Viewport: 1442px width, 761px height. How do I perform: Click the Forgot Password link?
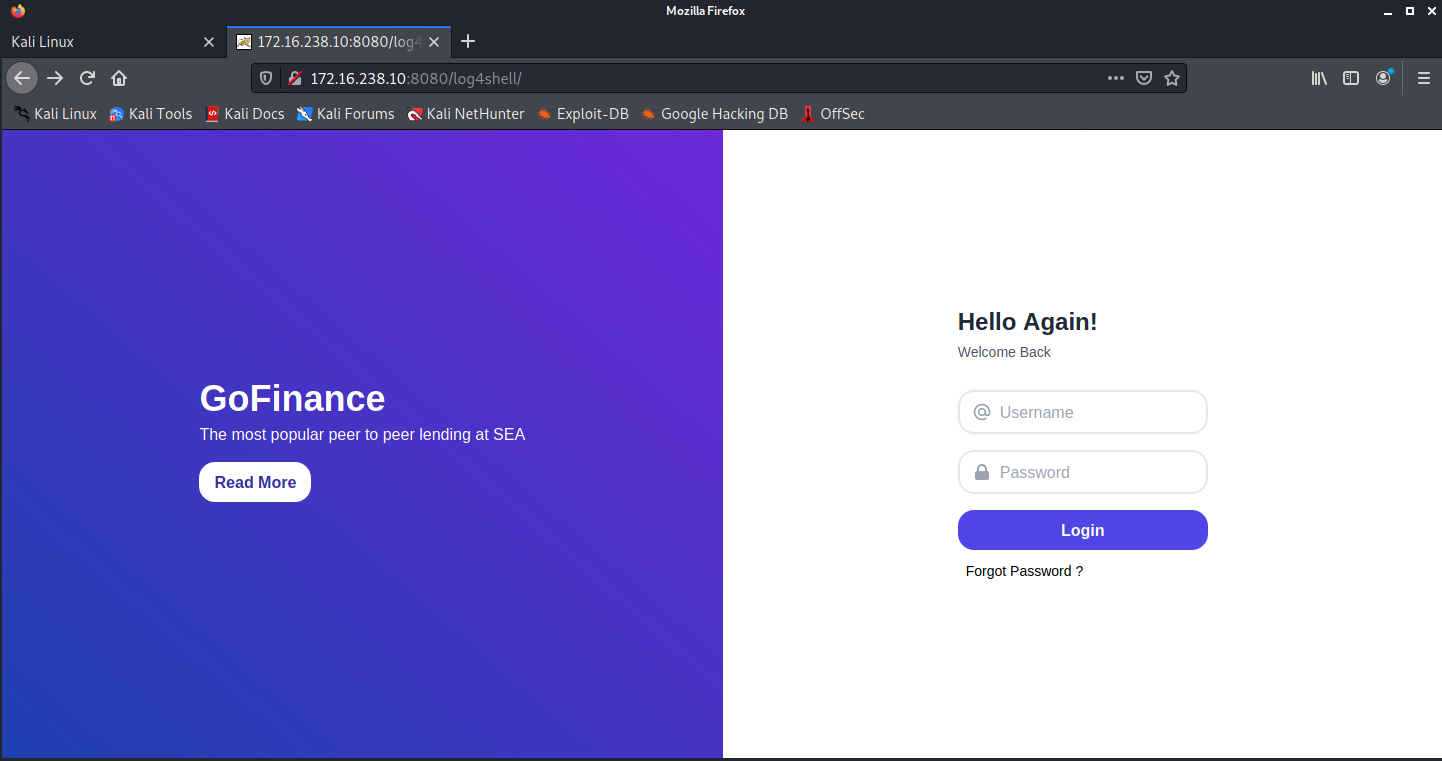(1024, 571)
